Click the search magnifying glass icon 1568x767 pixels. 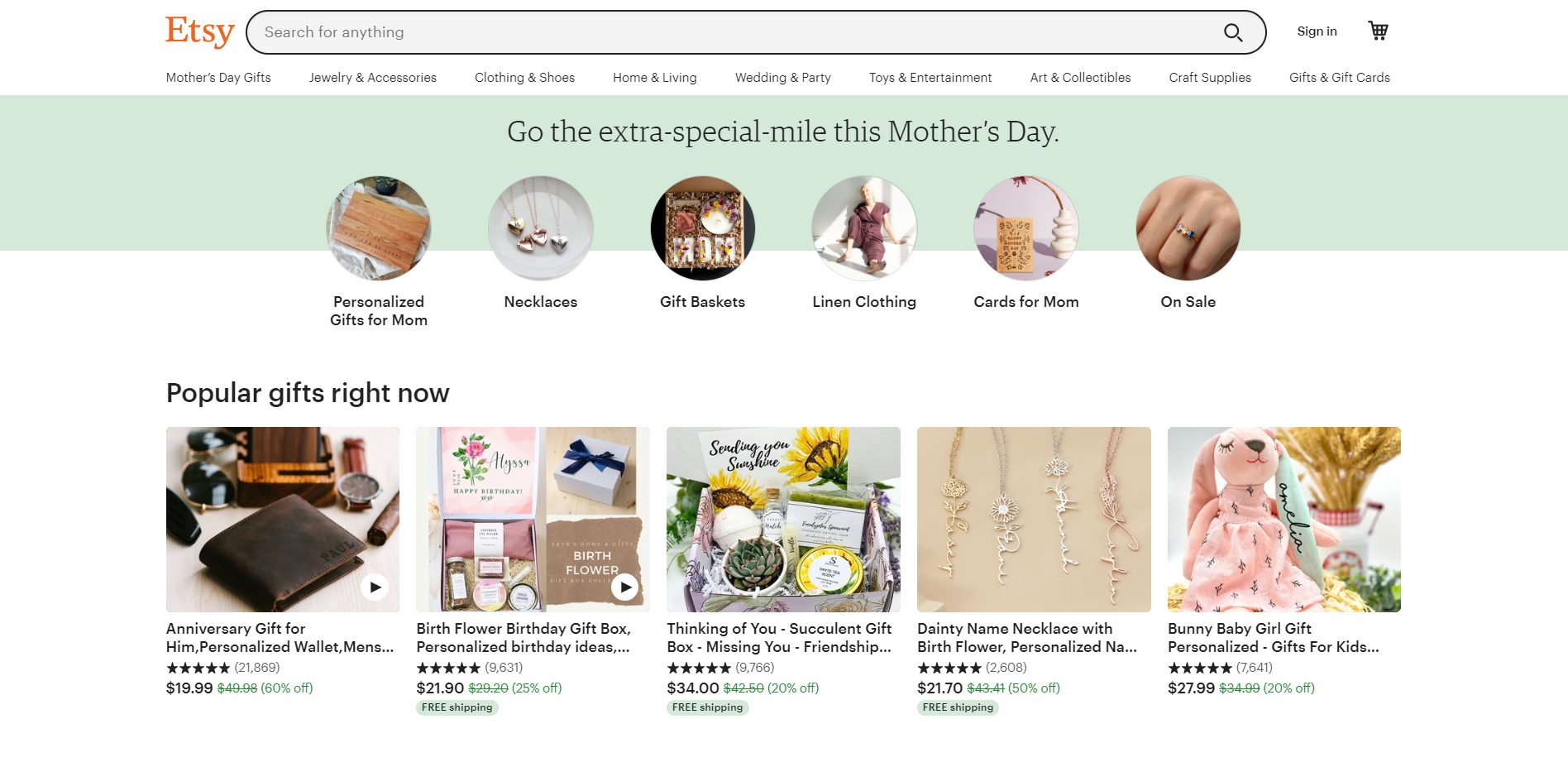pos(1232,32)
